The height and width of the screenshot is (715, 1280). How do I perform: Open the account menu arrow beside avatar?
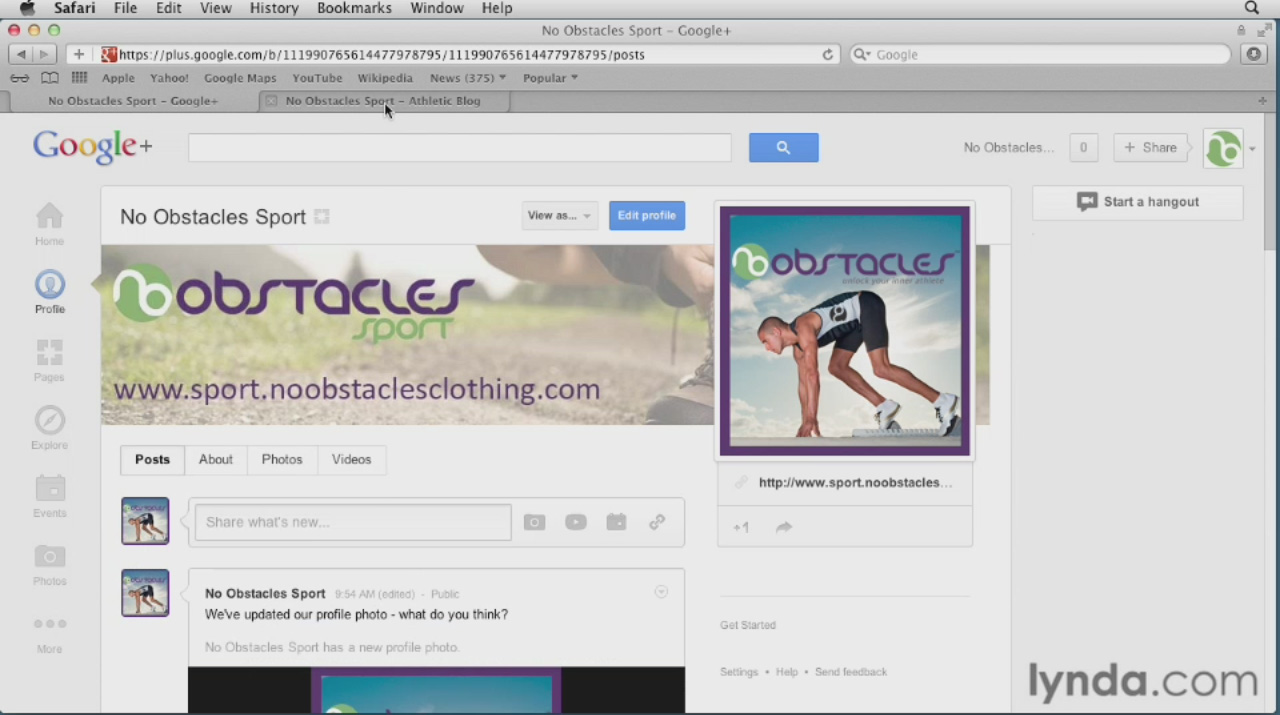1252,149
